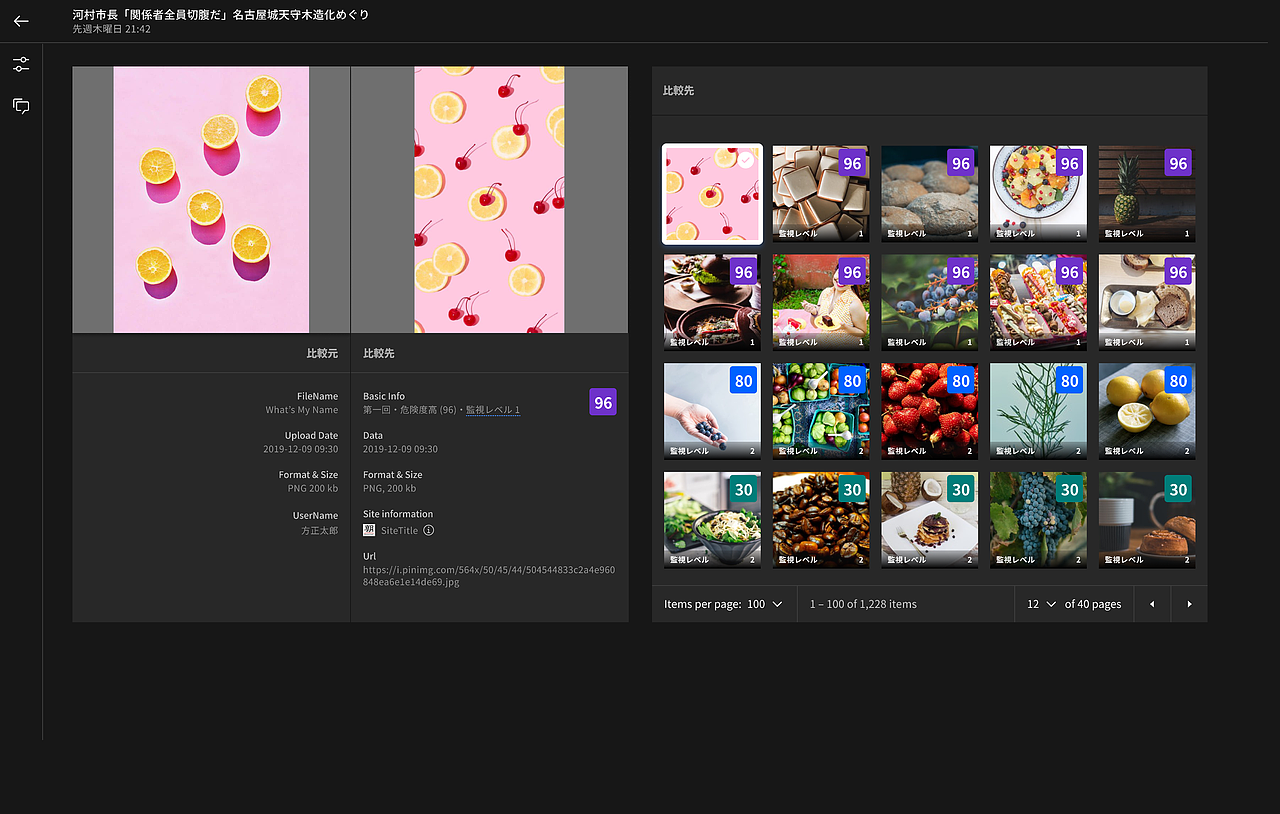Select the coffee beans thumbnail
1280x814 pixels.
(x=821, y=520)
